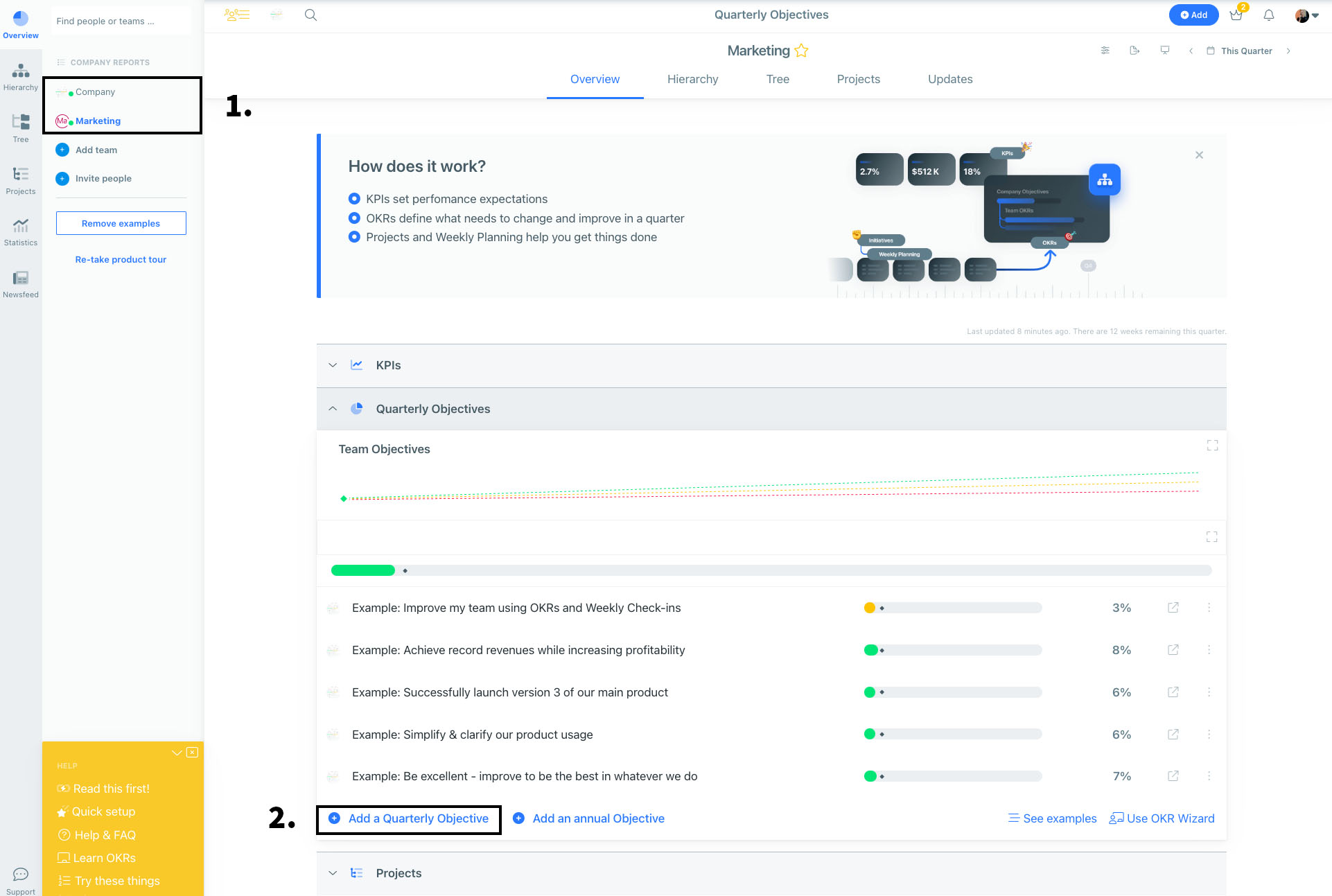This screenshot has height=896, width=1332.
Task: Open the Newsfeed sidebar icon
Action: [21, 284]
